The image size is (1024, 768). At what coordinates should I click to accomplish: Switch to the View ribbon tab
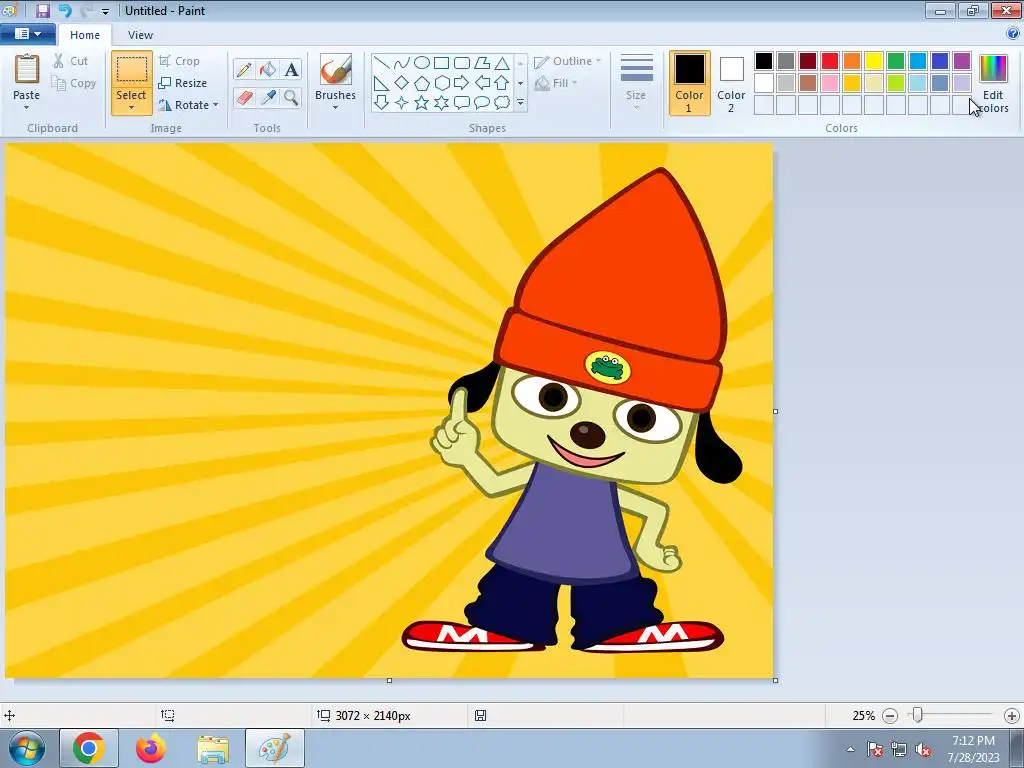(140, 35)
